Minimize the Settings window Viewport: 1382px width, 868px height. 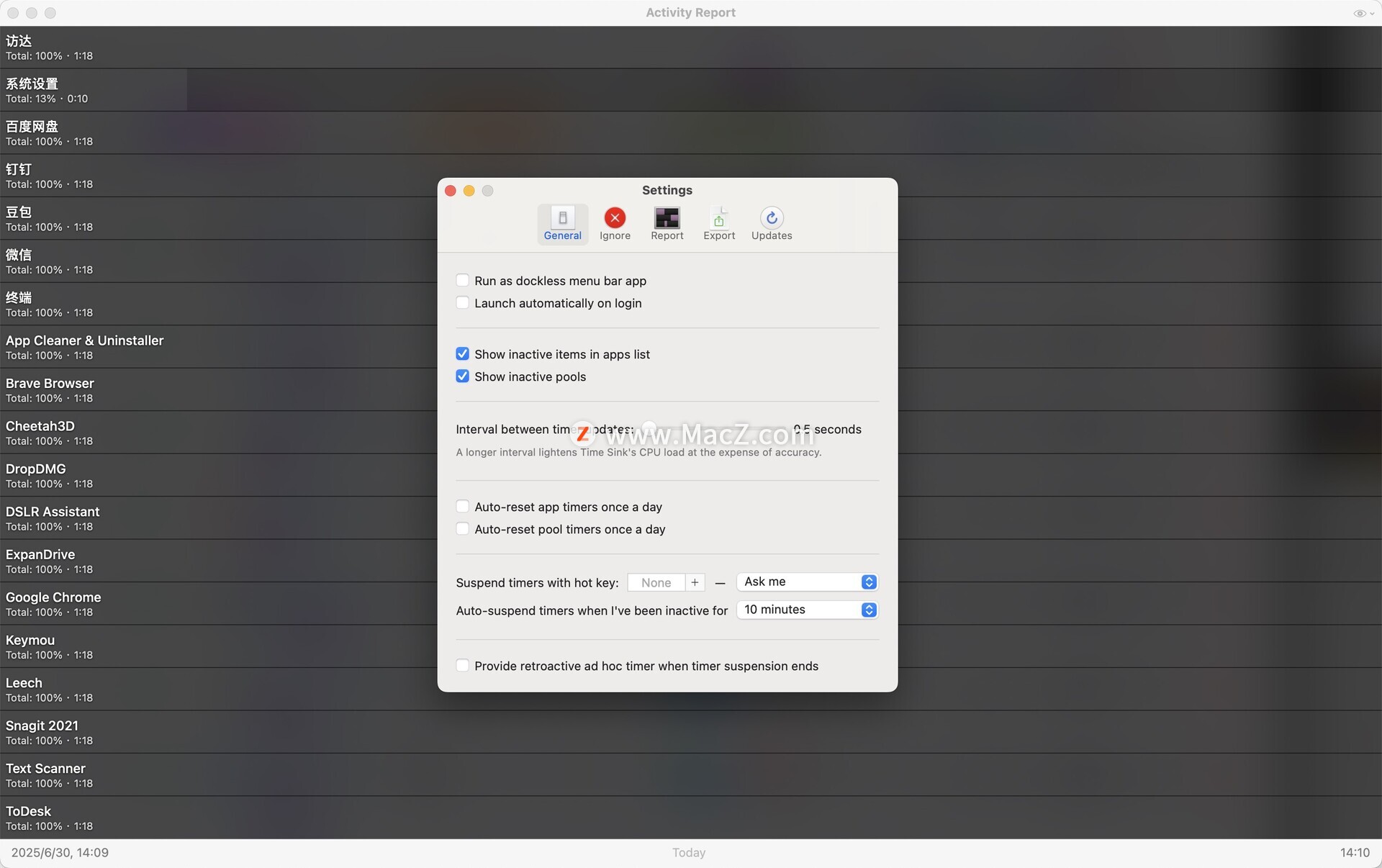(469, 191)
